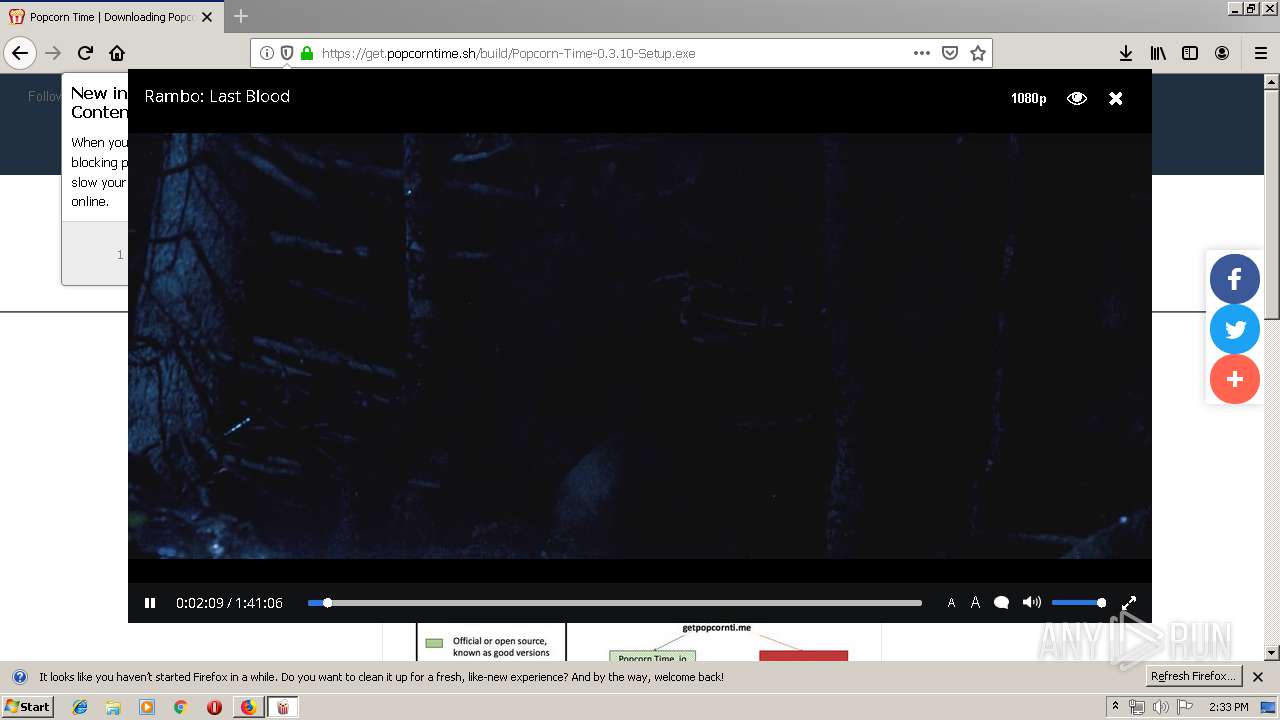Image resolution: width=1280 pixels, height=720 pixels.
Task: Decrease subtitle size with small A icon
Action: pyautogui.click(x=951, y=603)
